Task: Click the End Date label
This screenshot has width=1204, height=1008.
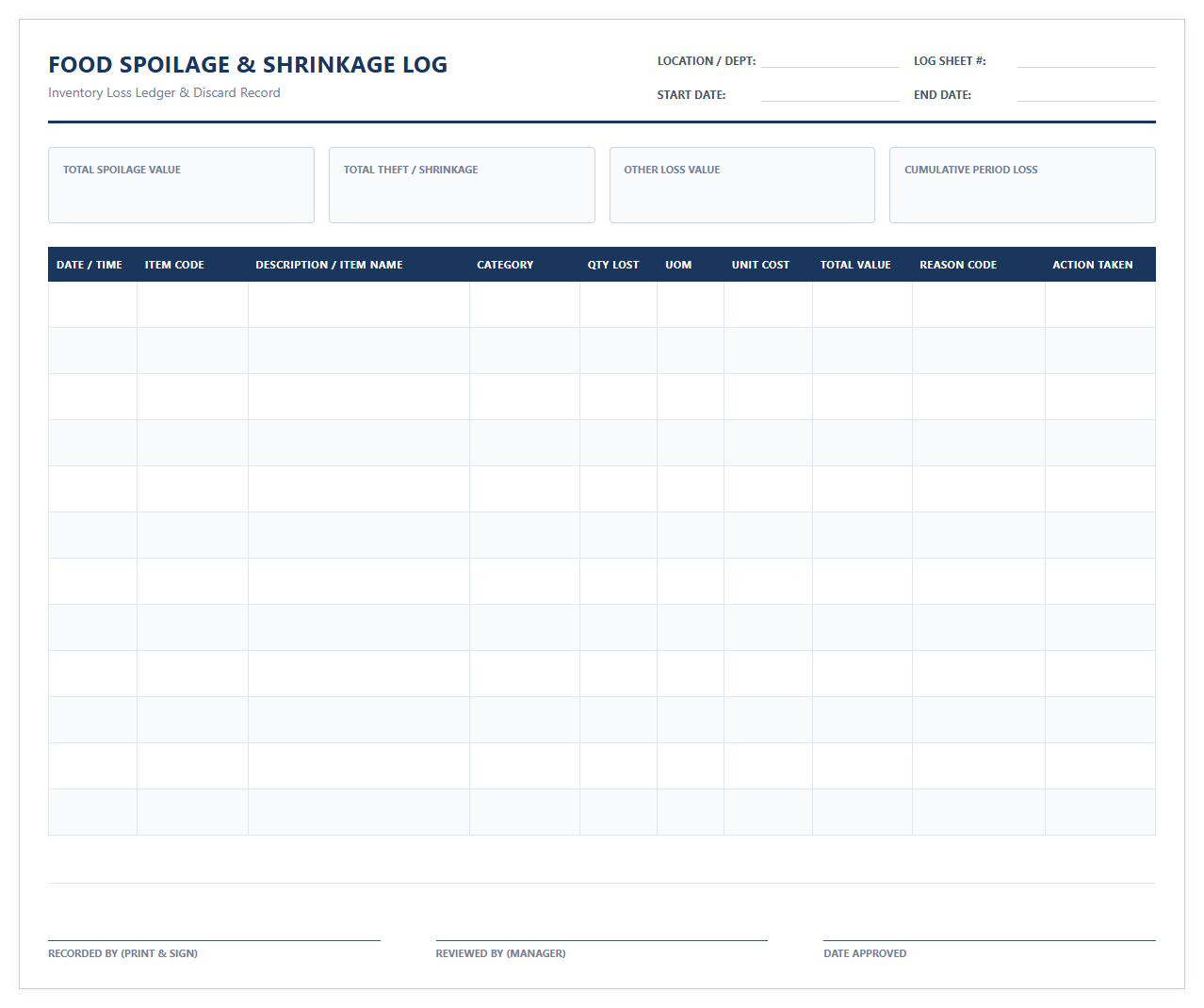Action: pyautogui.click(x=942, y=94)
